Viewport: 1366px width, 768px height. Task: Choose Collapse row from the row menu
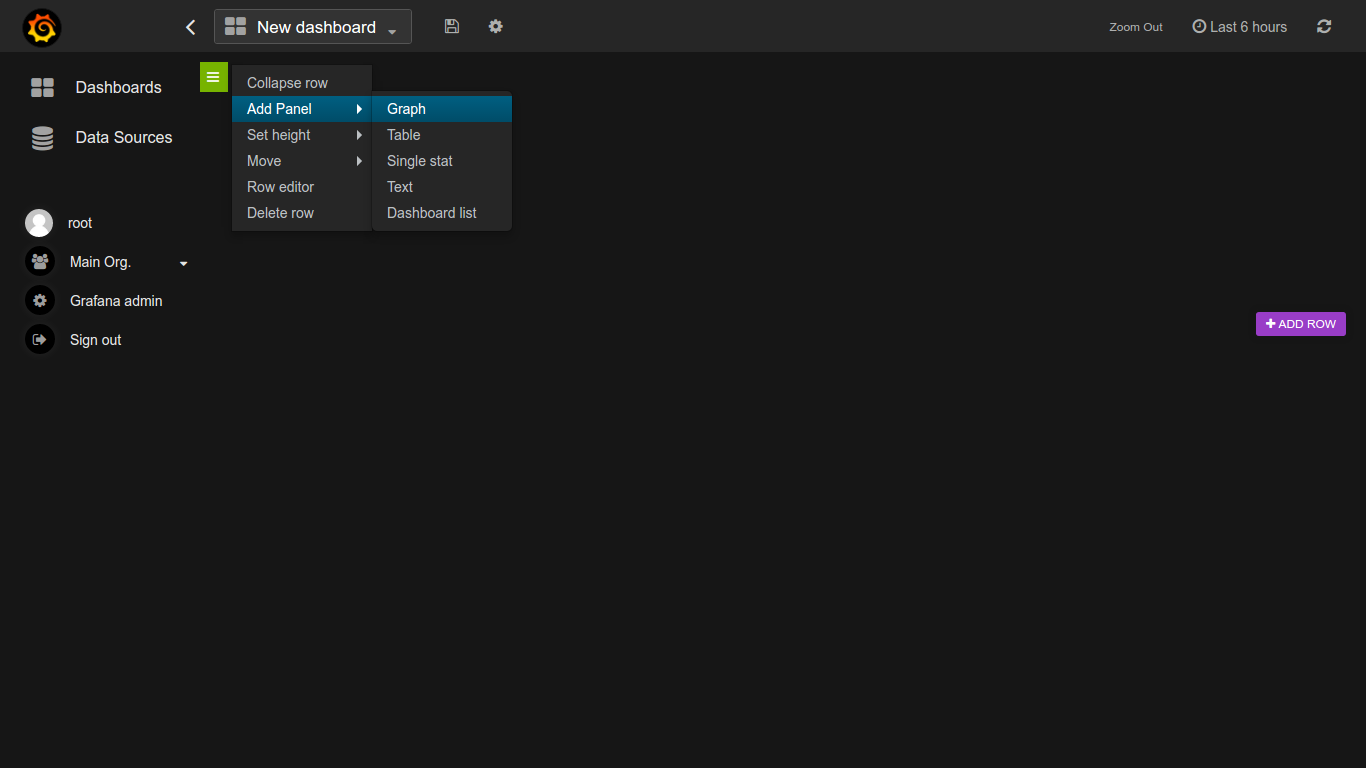click(x=302, y=83)
